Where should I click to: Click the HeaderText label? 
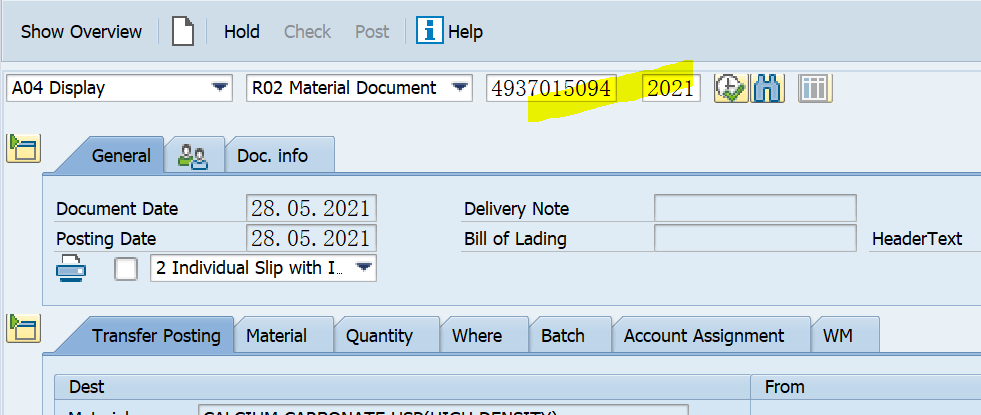(x=917, y=238)
